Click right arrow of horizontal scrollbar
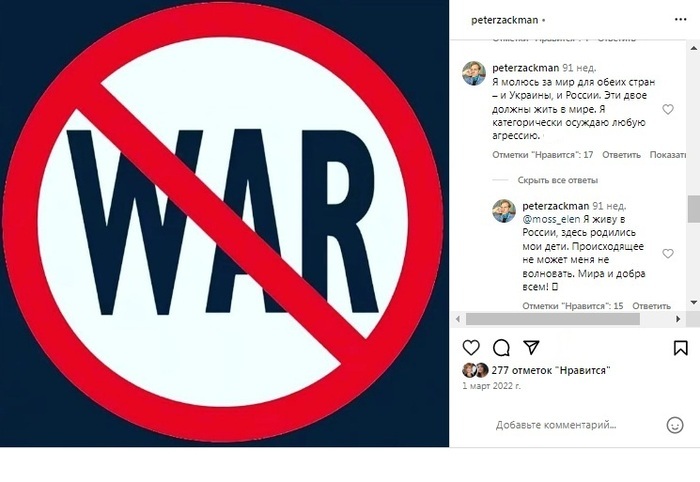 pyautogui.click(x=678, y=319)
